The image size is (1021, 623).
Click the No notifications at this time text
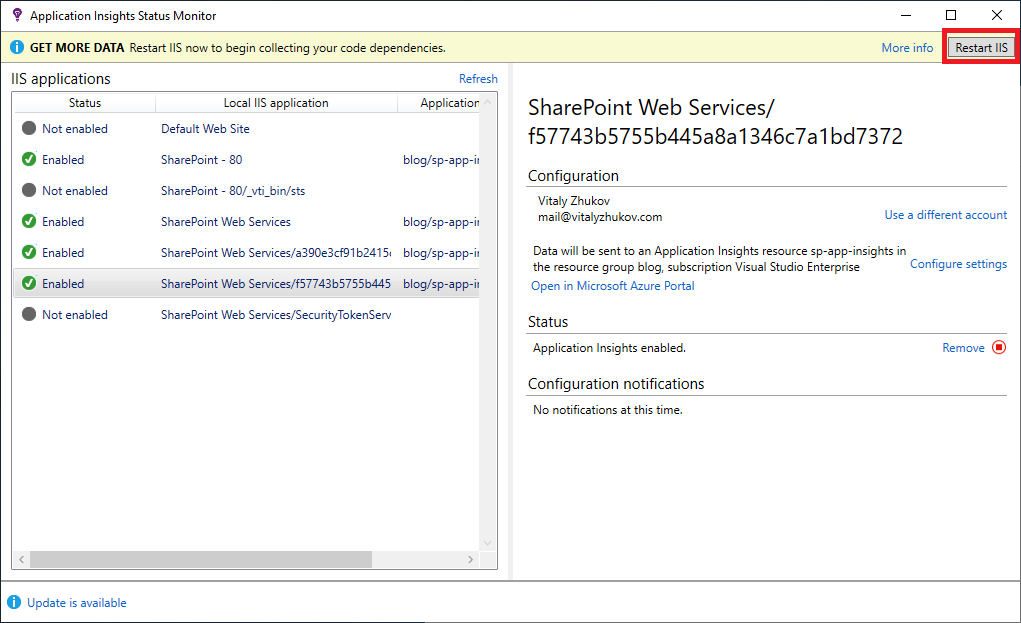click(608, 410)
